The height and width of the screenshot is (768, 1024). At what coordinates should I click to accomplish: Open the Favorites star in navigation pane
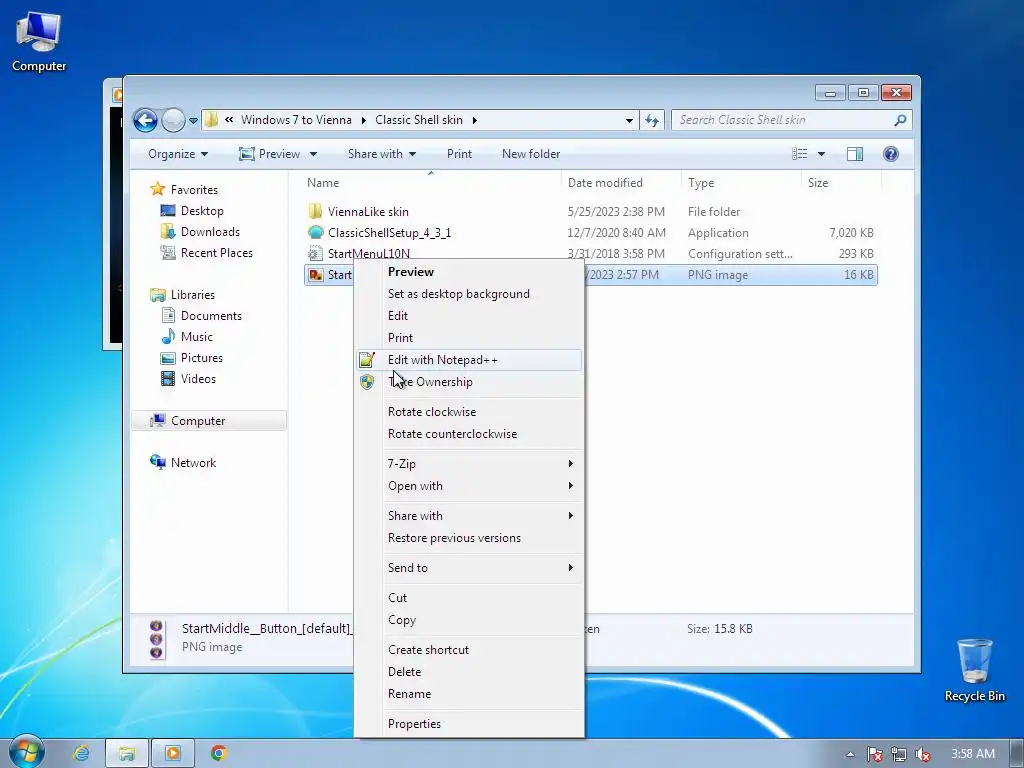[x=157, y=189]
